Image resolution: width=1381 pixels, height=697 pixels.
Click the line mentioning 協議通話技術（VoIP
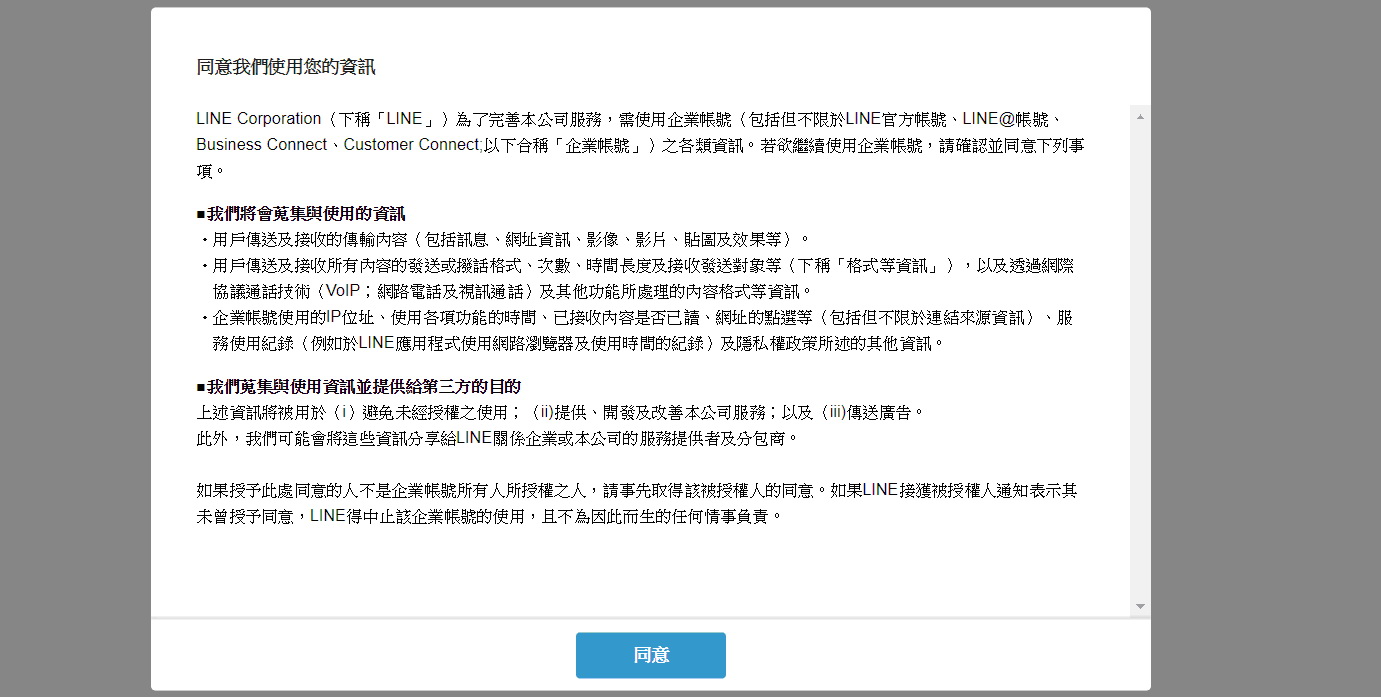click(x=512, y=291)
